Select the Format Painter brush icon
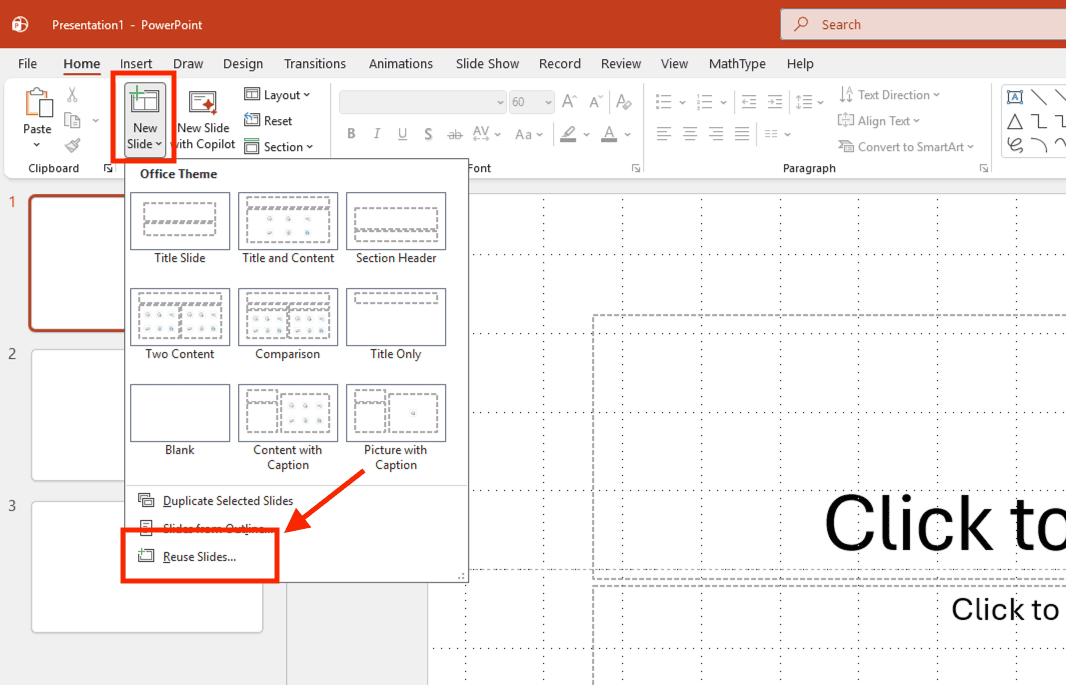The width and height of the screenshot is (1066, 685). coord(72,145)
